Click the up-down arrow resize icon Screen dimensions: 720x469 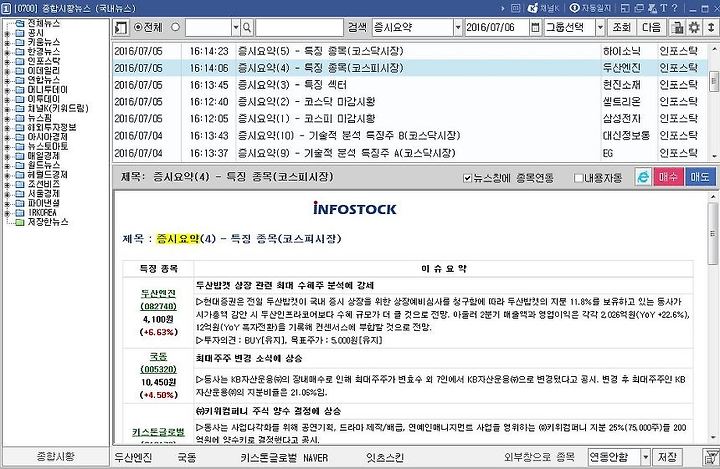tap(710, 28)
